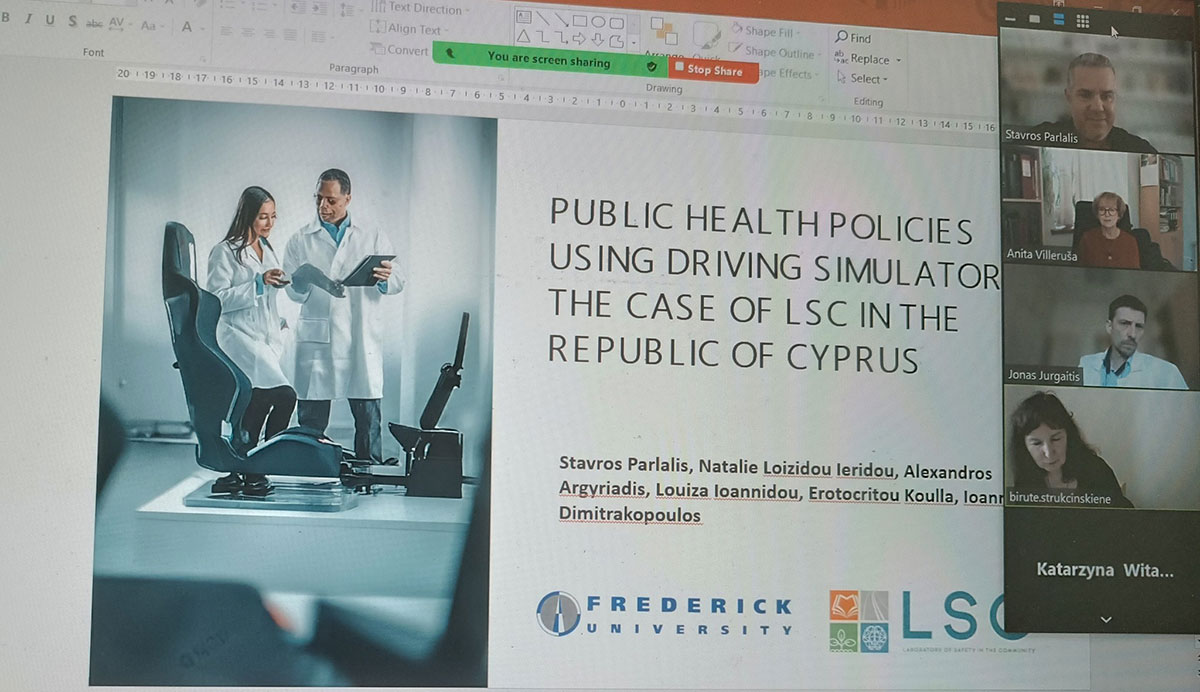This screenshot has width=1200, height=692.
Task: Select the Rounded Rectangle shape in gallery
Action: (x=617, y=23)
